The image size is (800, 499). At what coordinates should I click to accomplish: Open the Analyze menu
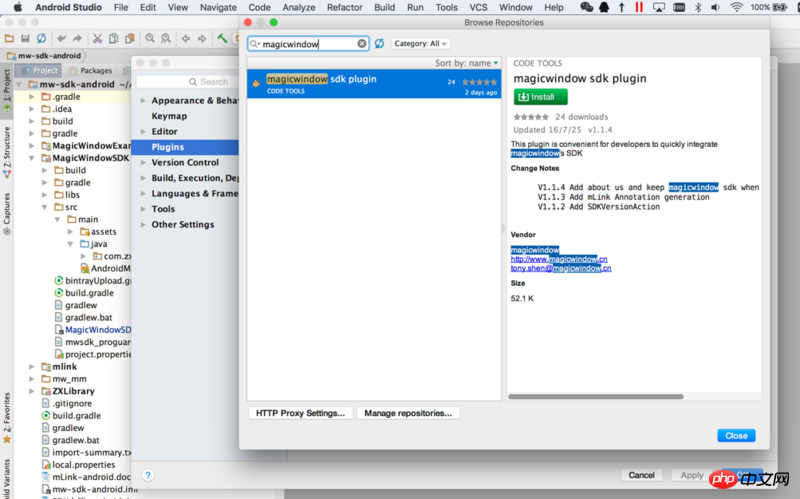tap(298, 7)
